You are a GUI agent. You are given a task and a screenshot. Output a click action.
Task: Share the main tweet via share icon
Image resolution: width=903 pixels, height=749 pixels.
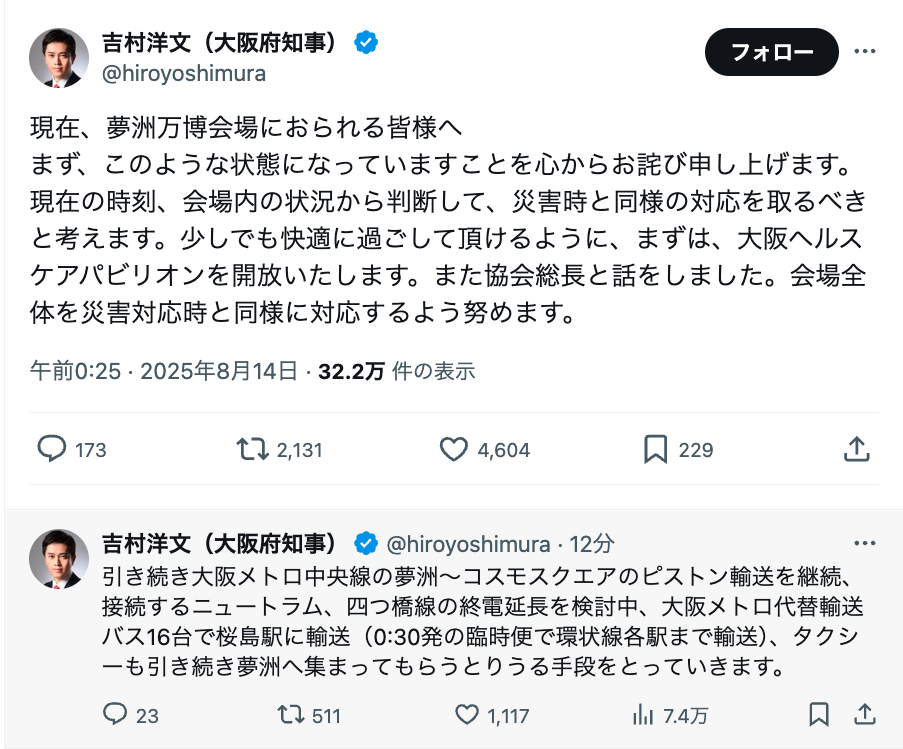point(856,449)
